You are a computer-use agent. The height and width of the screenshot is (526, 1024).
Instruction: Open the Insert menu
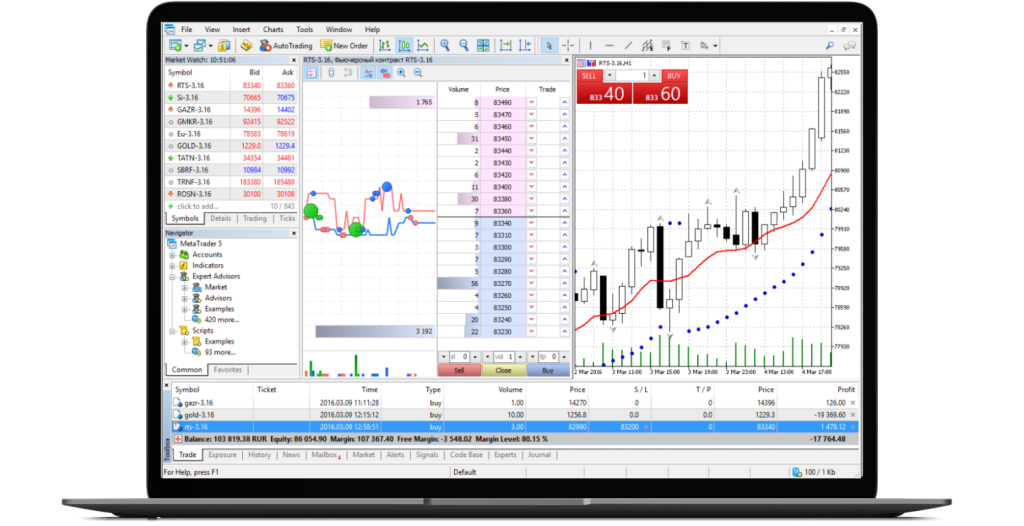click(x=241, y=29)
